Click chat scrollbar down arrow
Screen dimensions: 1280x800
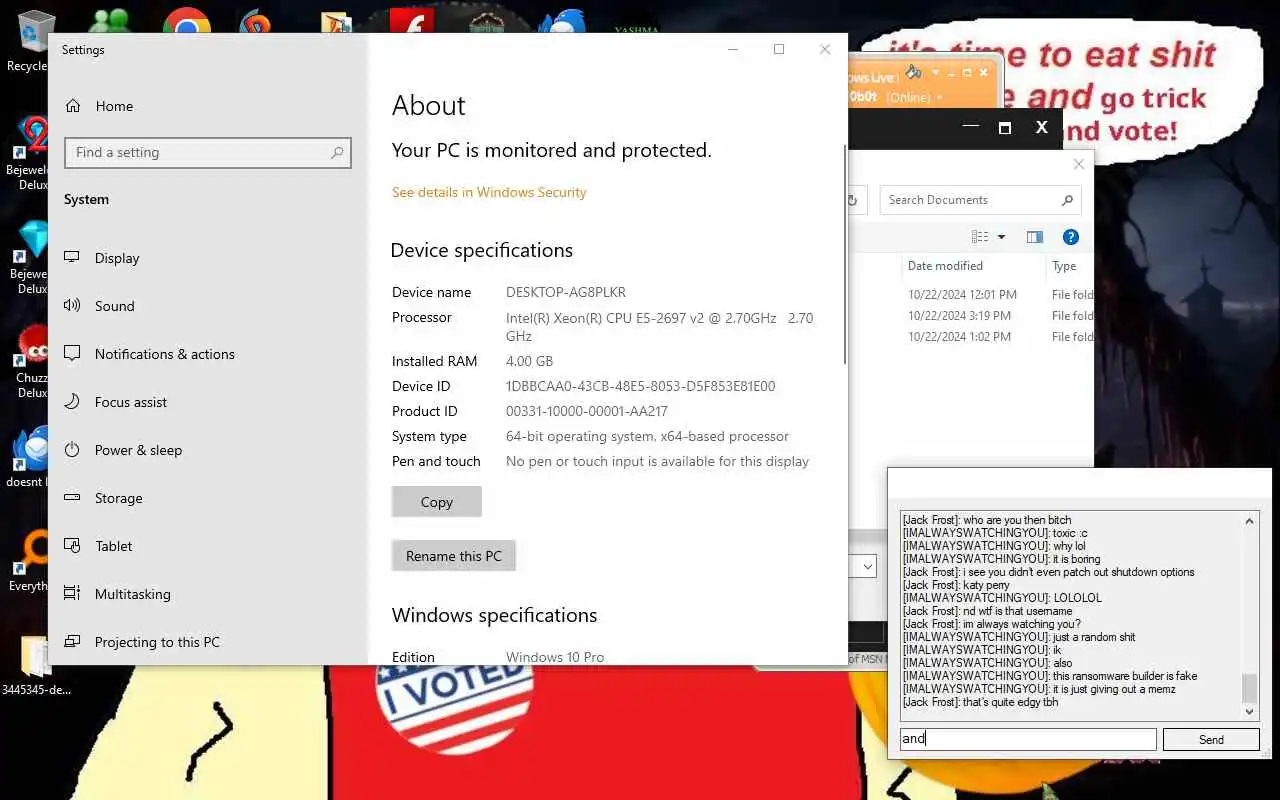[1249, 711]
